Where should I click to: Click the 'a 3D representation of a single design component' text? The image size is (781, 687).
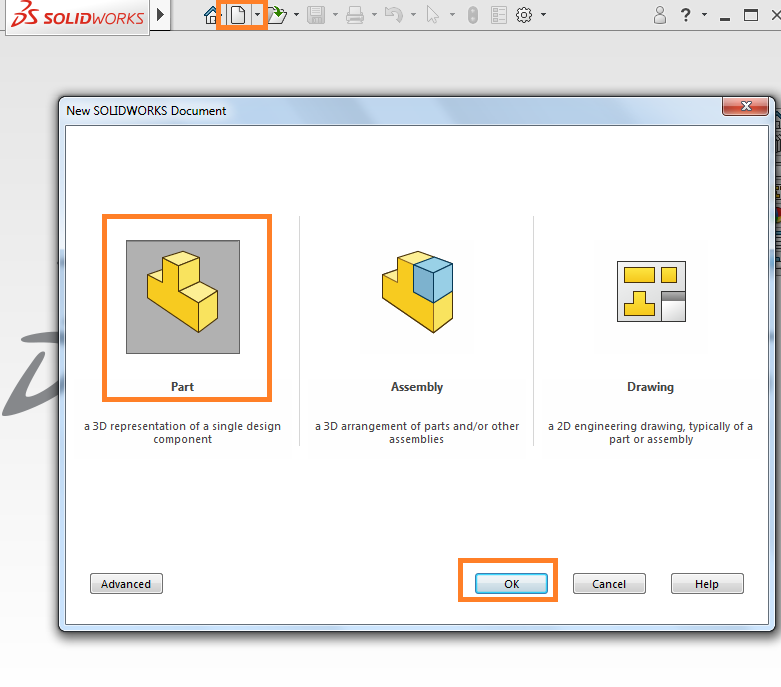[182, 433]
